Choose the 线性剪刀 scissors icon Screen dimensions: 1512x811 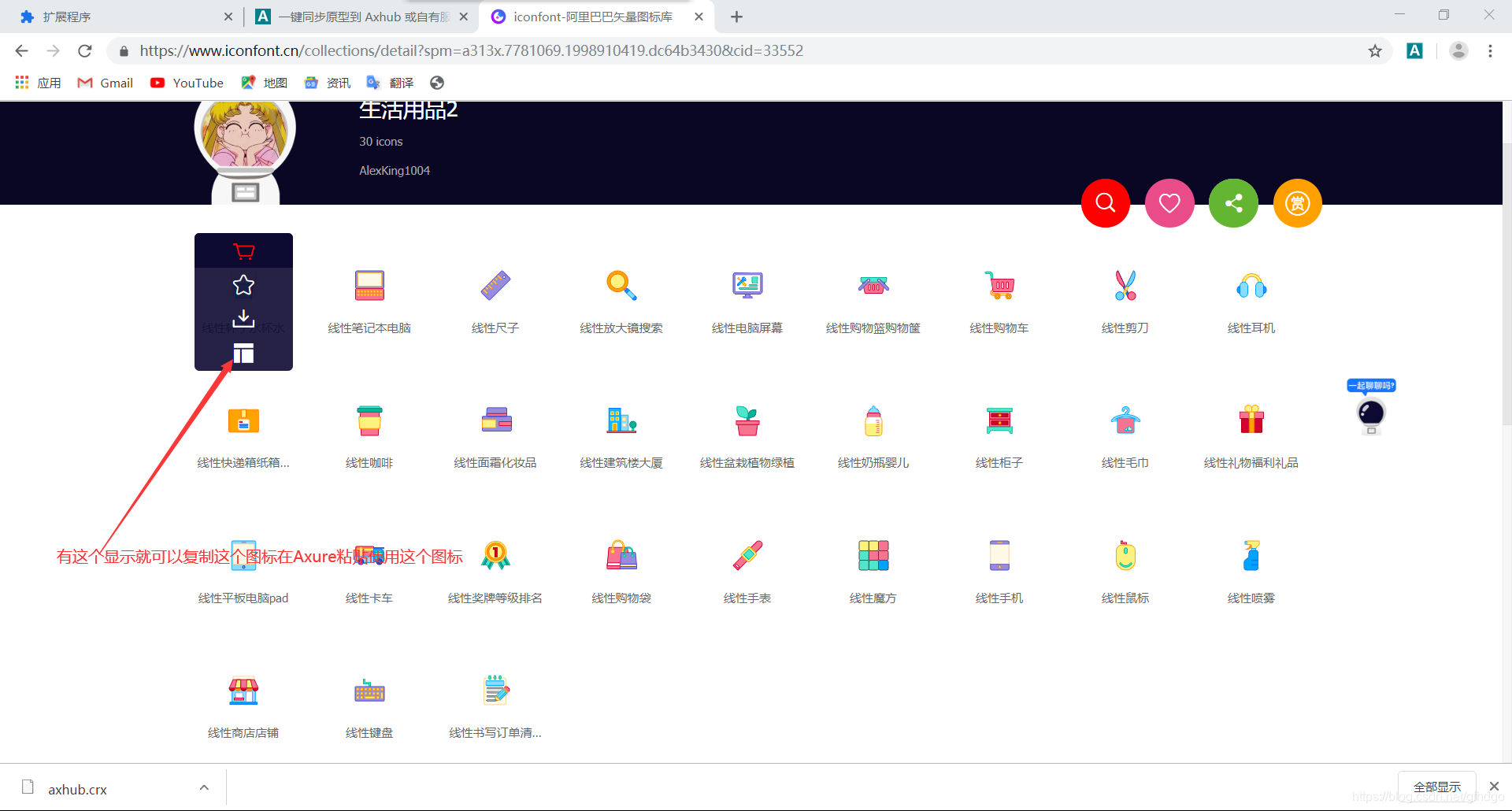pos(1125,285)
